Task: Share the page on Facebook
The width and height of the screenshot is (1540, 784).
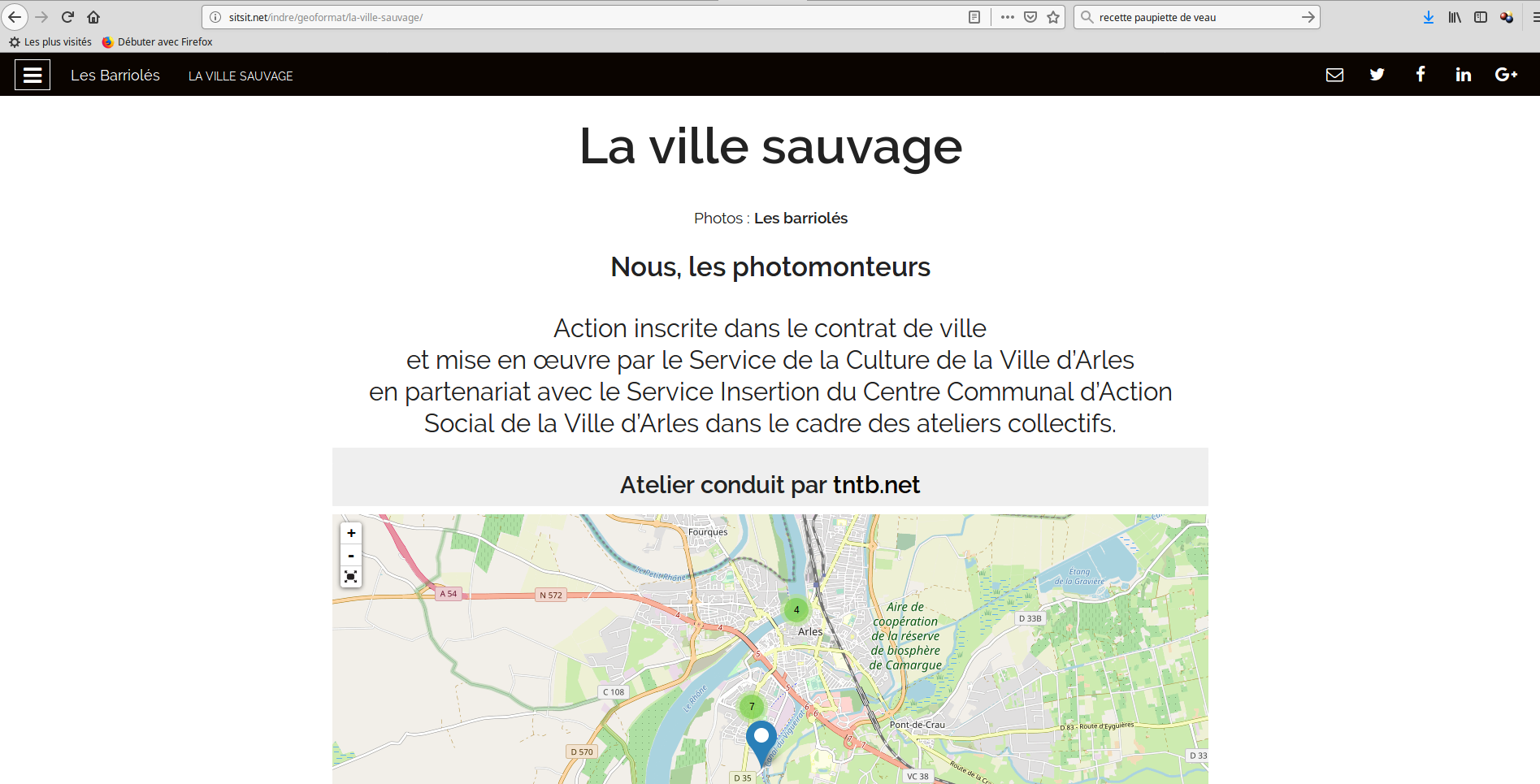Action: (x=1421, y=75)
